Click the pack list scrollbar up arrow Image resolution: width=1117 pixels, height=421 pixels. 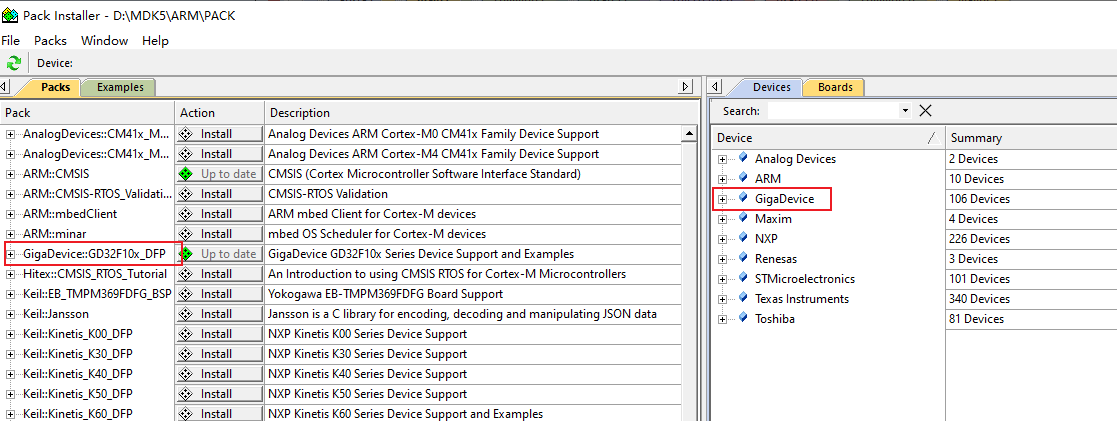(x=689, y=133)
